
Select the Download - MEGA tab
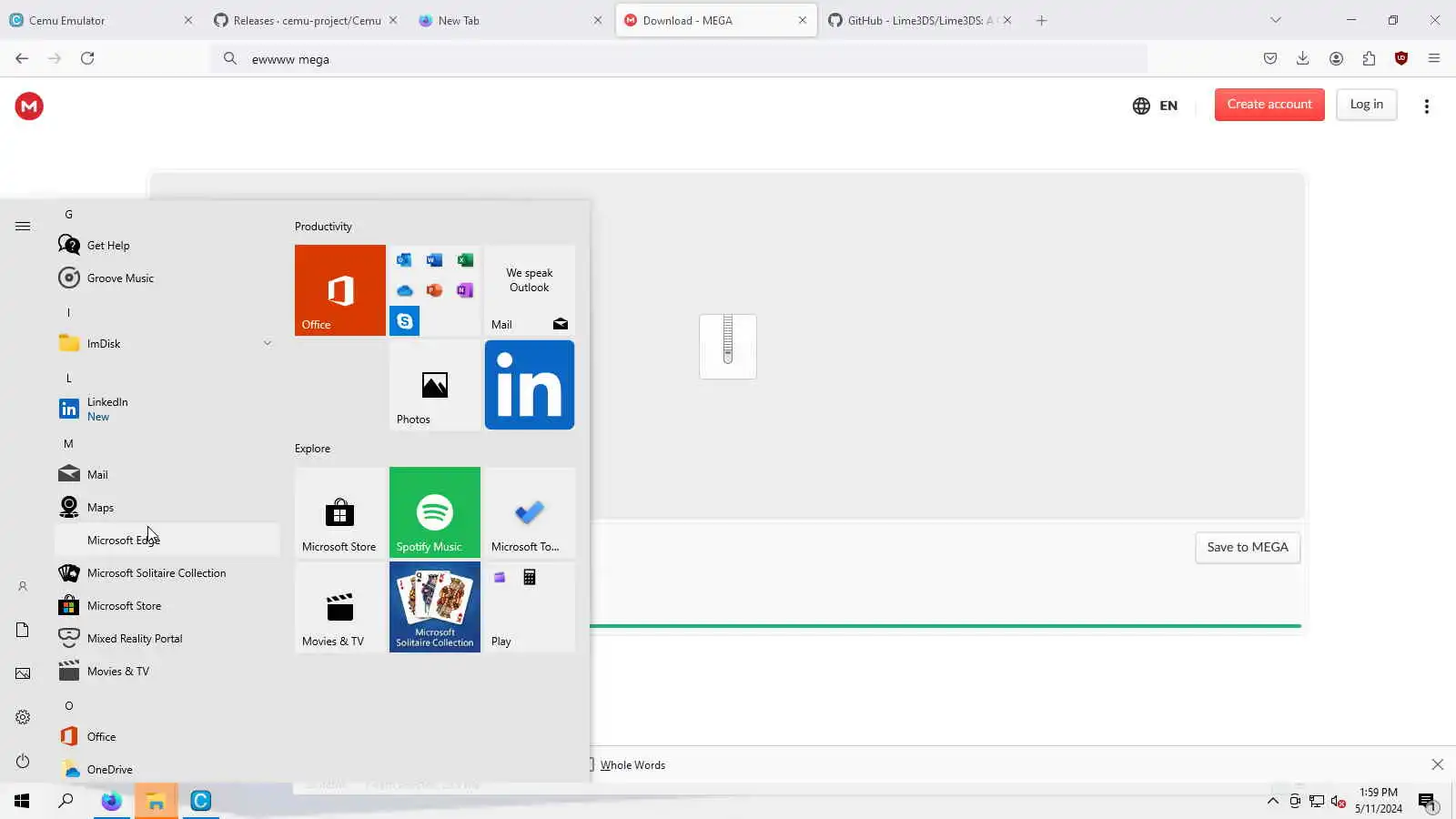coord(715,20)
